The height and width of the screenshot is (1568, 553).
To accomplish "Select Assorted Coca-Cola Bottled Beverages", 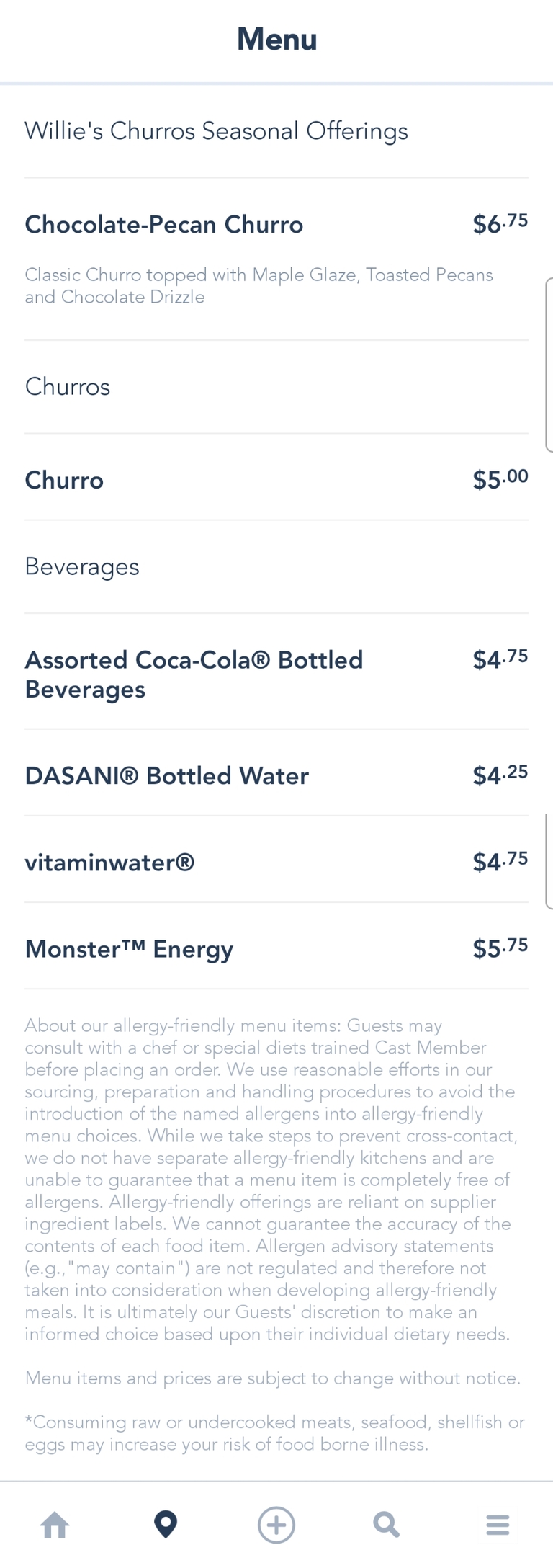I will click(x=194, y=674).
